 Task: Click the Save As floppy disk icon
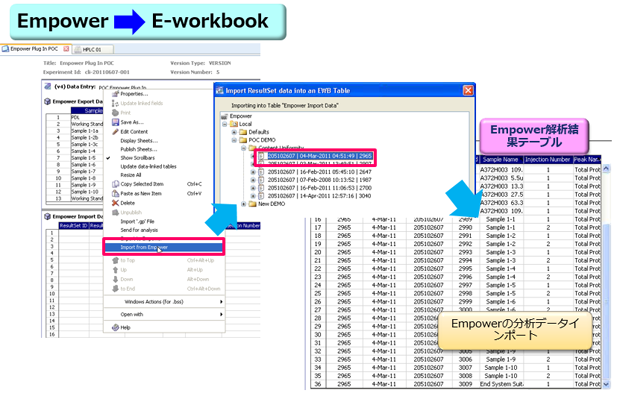point(115,122)
